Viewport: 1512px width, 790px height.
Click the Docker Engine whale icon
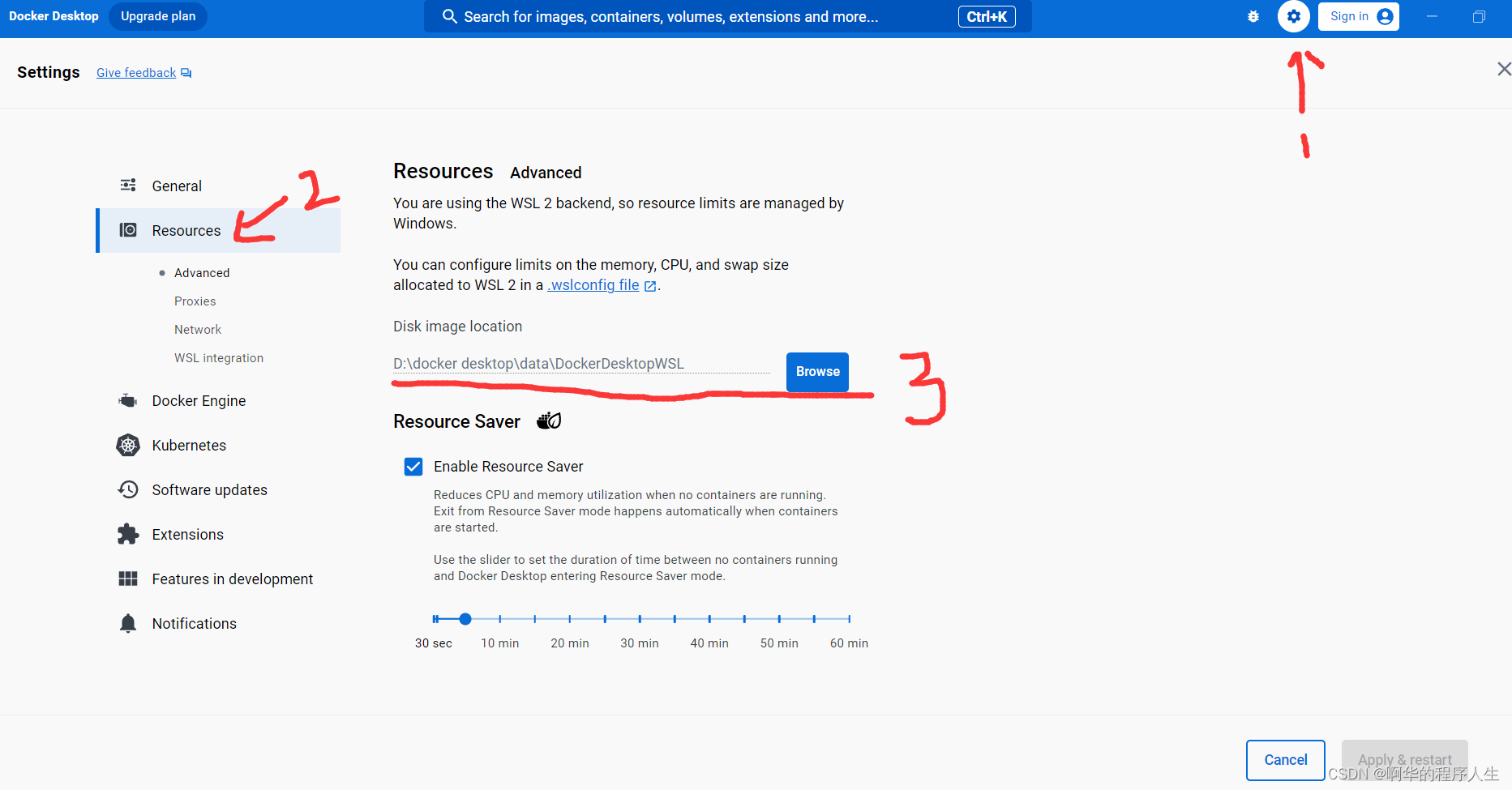coord(128,400)
